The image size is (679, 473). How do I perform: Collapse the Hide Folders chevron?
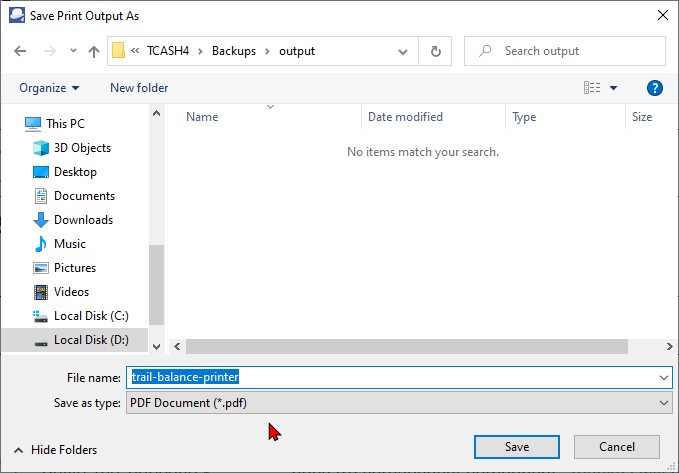pos(18,450)
